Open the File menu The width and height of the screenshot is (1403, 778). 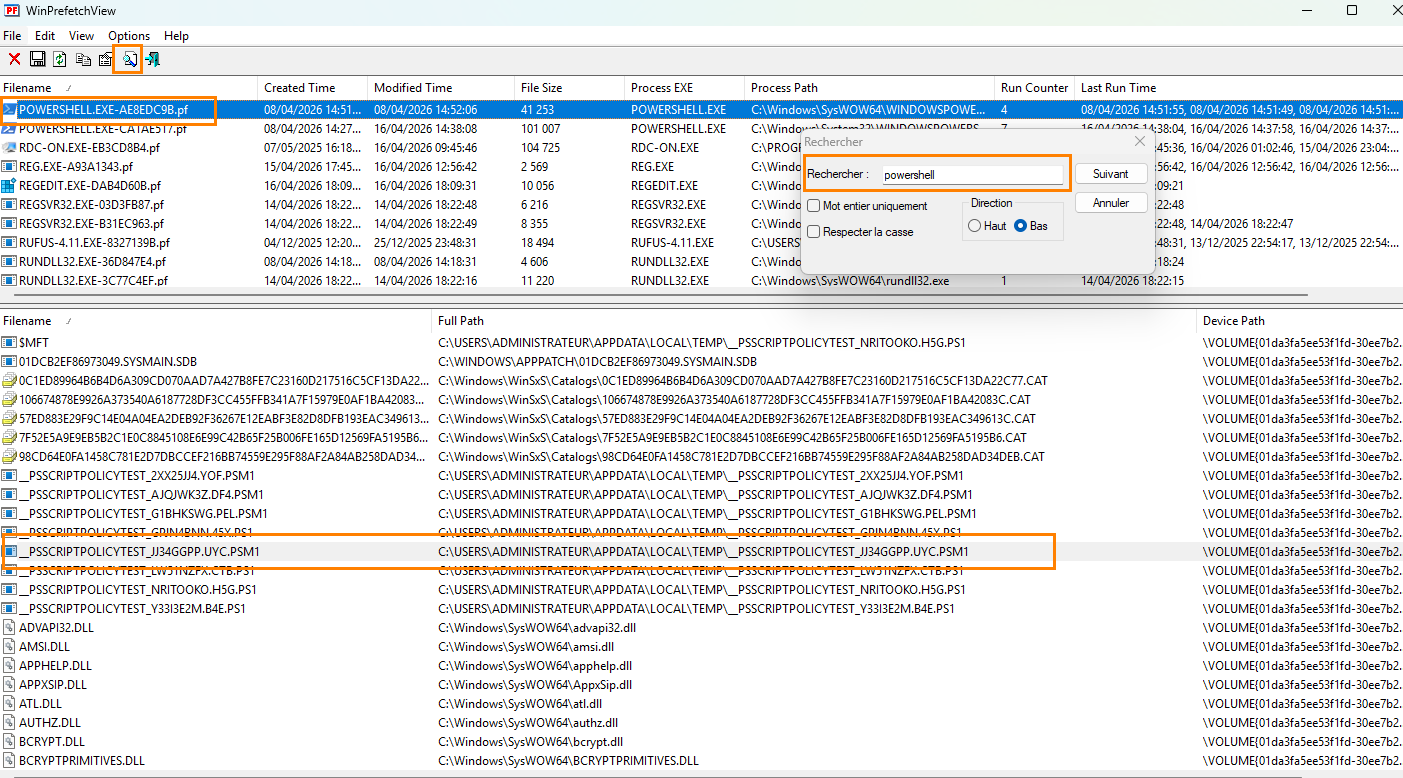click(12, 36)
